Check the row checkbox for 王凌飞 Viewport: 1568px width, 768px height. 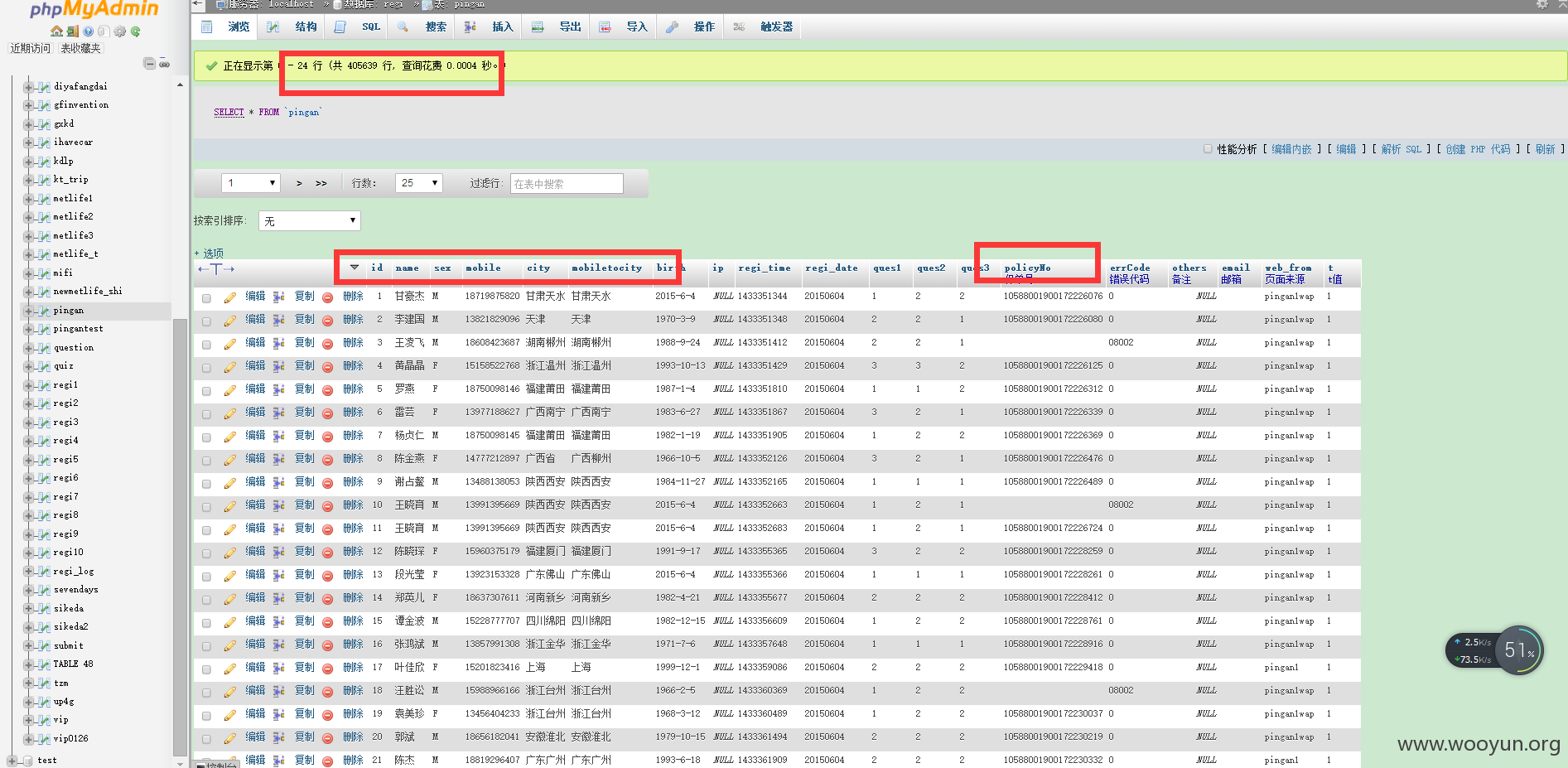[206, 344]
